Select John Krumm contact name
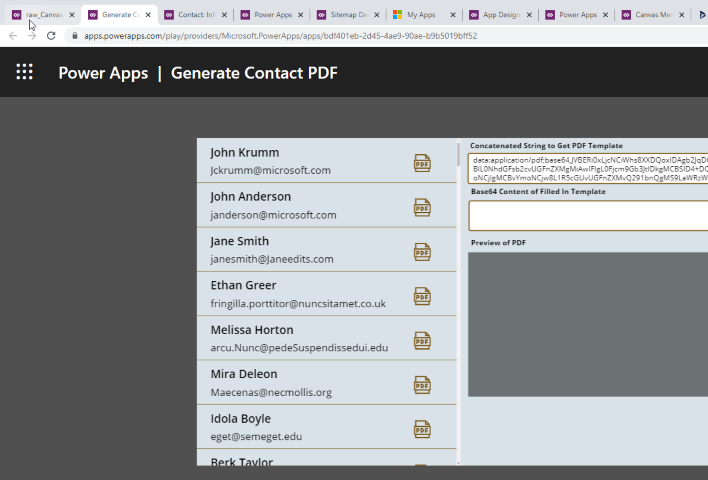Screen dimensions: 708x480 pyautogui.click(x=245, y=153)
